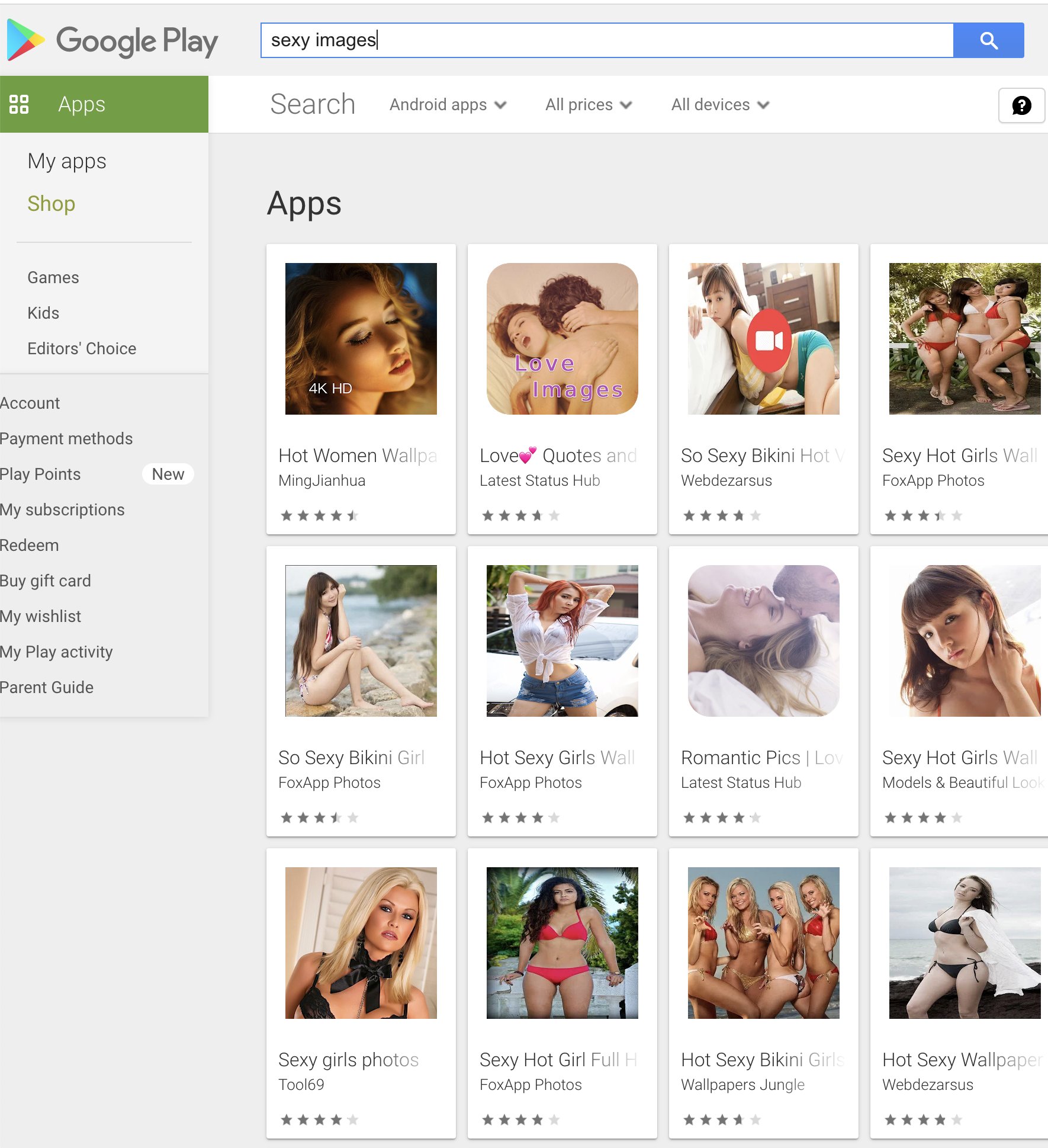This screenshot has width=1048, height=1148.
Task: Click developer Tool69
Action: pyautogui.click(x=301, y=1085)
